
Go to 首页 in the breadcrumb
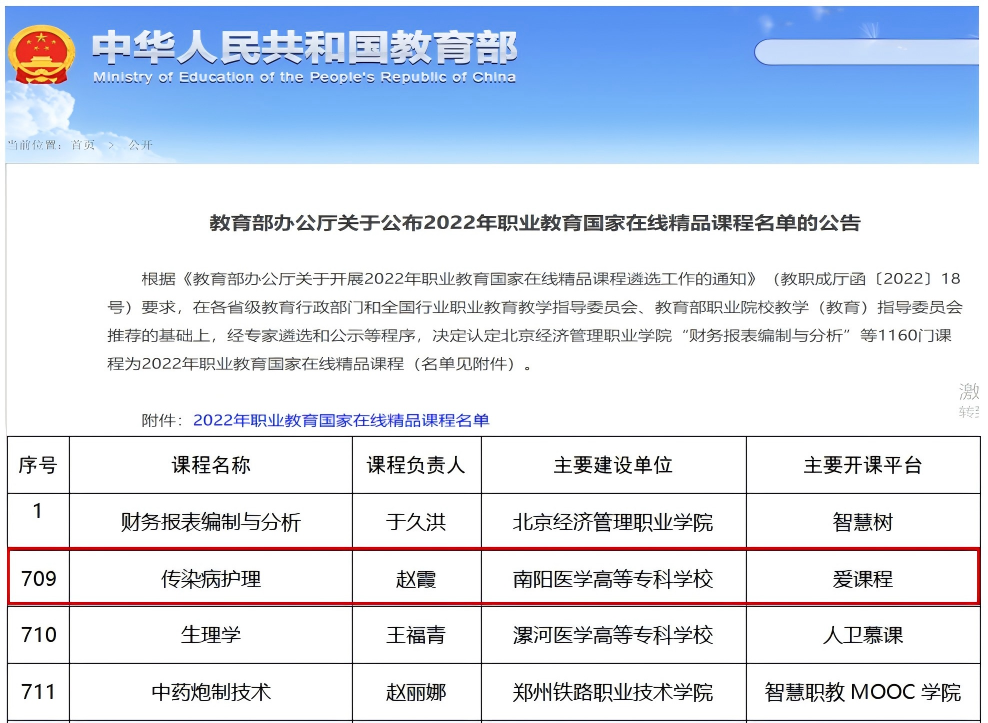pyautogui.click(x=82, y=145)
